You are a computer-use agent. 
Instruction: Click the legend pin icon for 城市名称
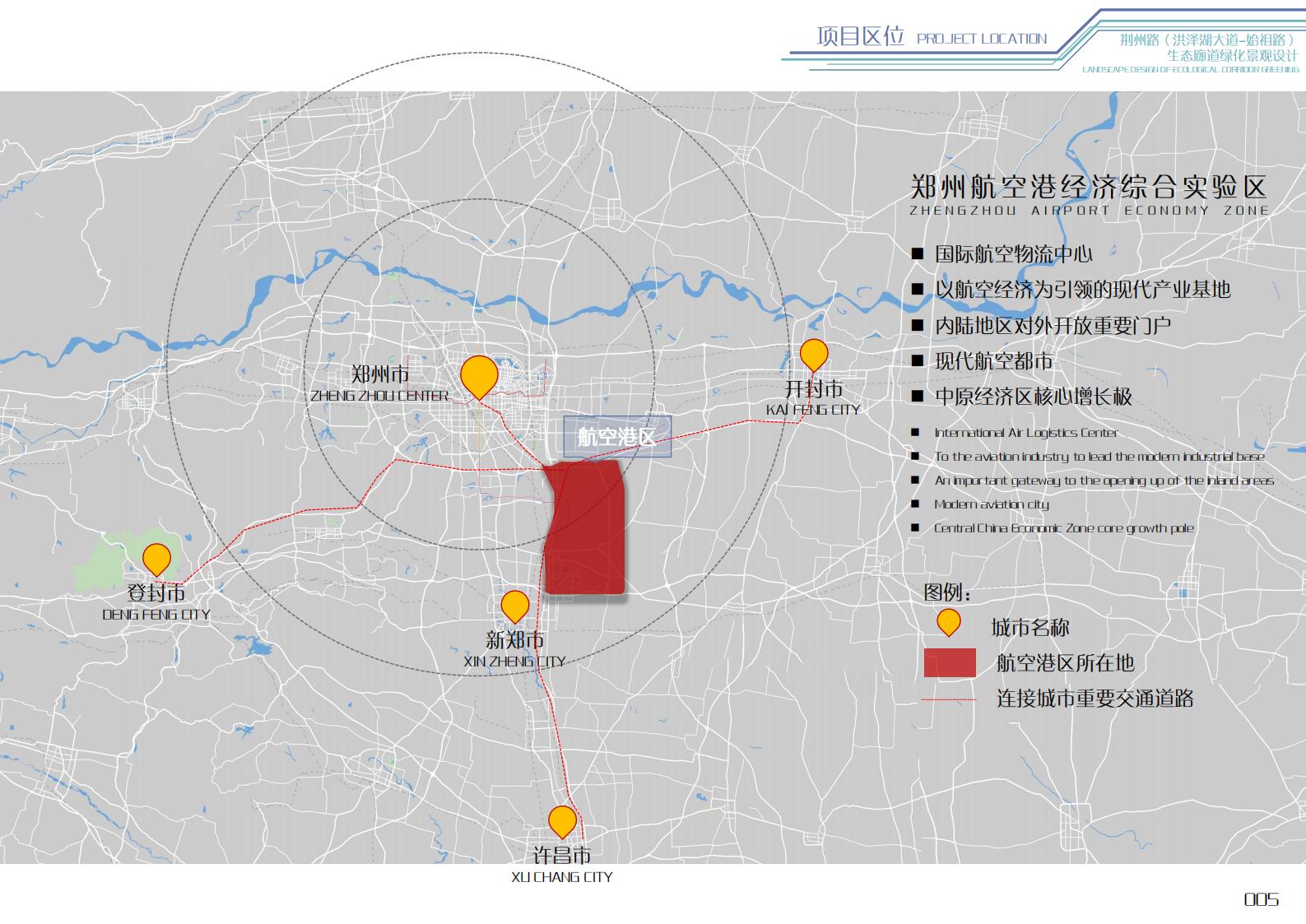point(950,622)
